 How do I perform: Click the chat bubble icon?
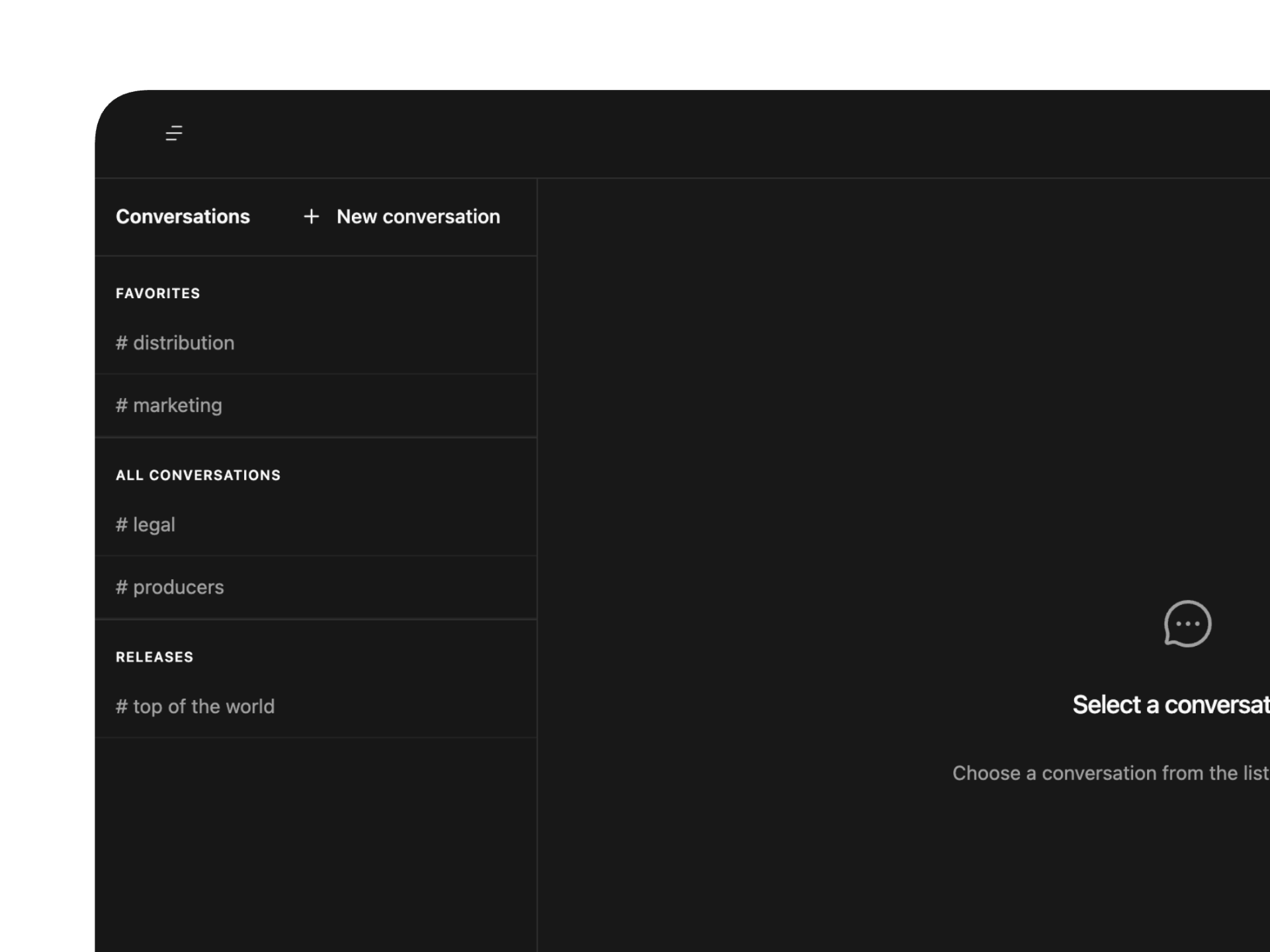(1187, 623)
